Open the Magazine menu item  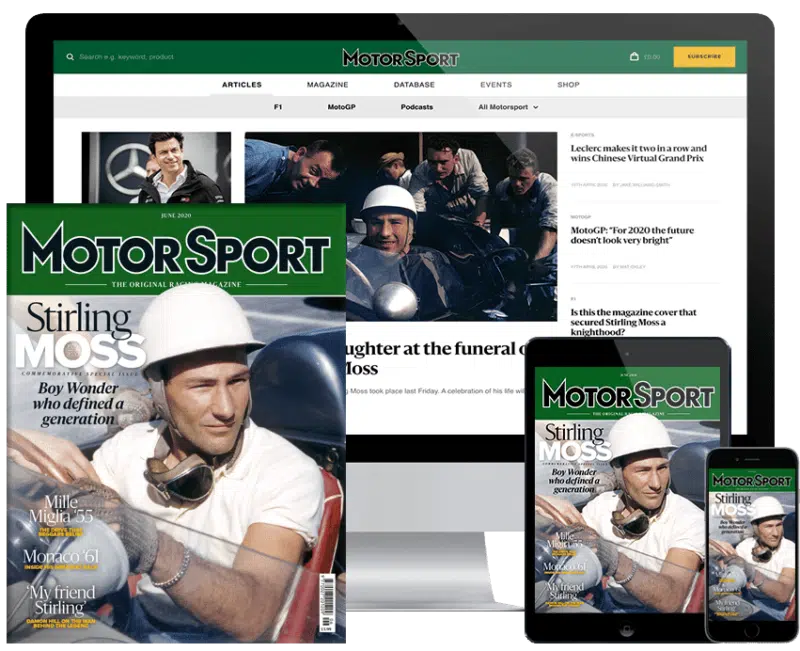coord(328,85)
